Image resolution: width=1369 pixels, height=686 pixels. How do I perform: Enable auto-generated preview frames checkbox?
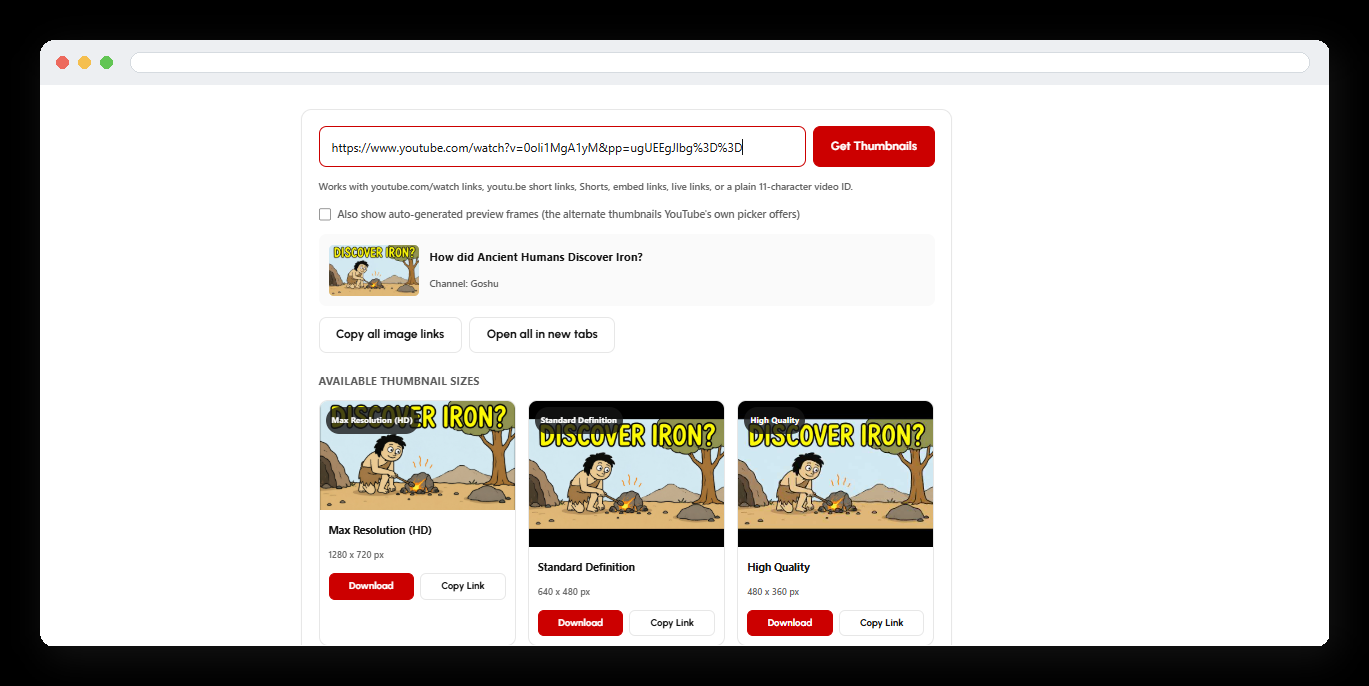click(x=325, y=214)
